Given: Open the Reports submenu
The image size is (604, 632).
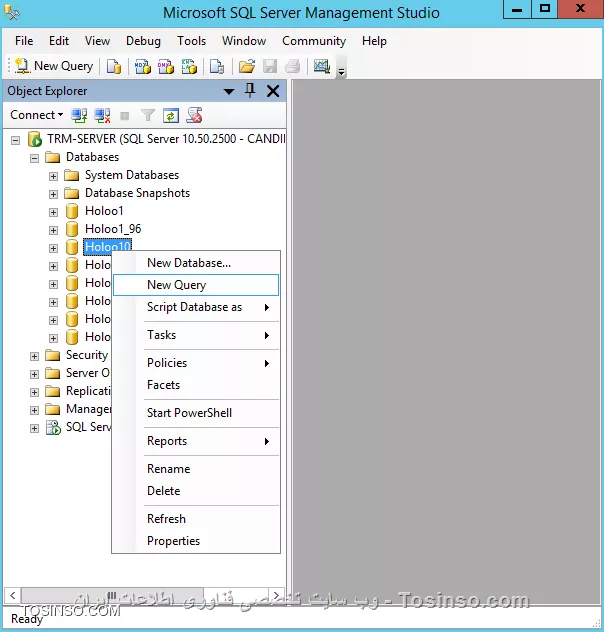Looking at the screenshot, I should pos(196,441).
